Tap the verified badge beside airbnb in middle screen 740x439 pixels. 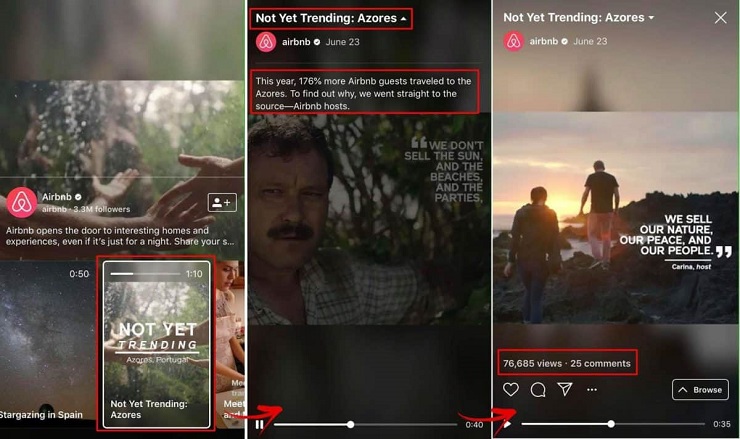click(317, 42)
